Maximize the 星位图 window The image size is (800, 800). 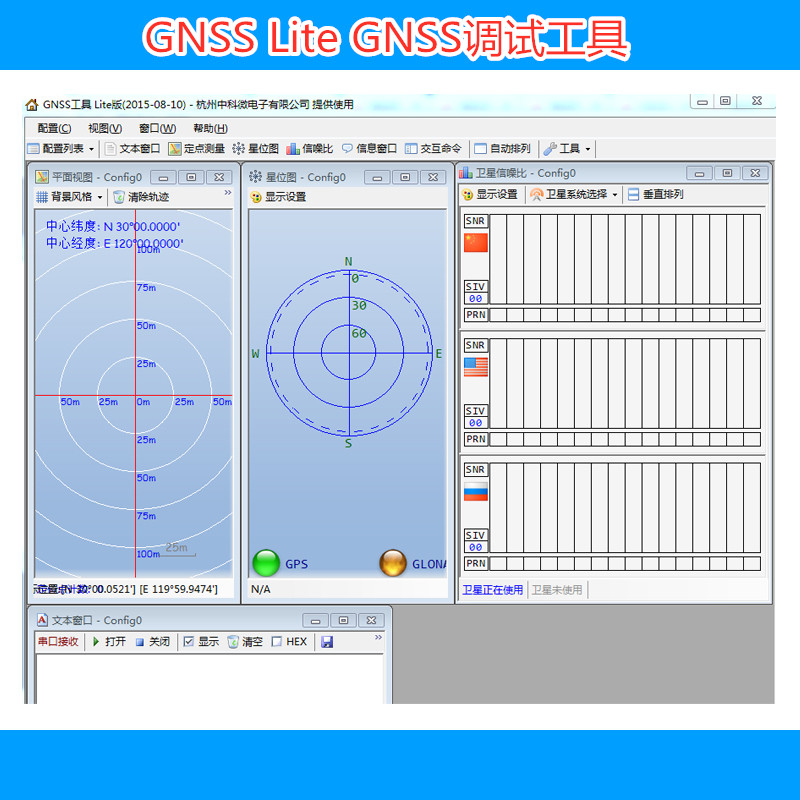click(405, 177)
